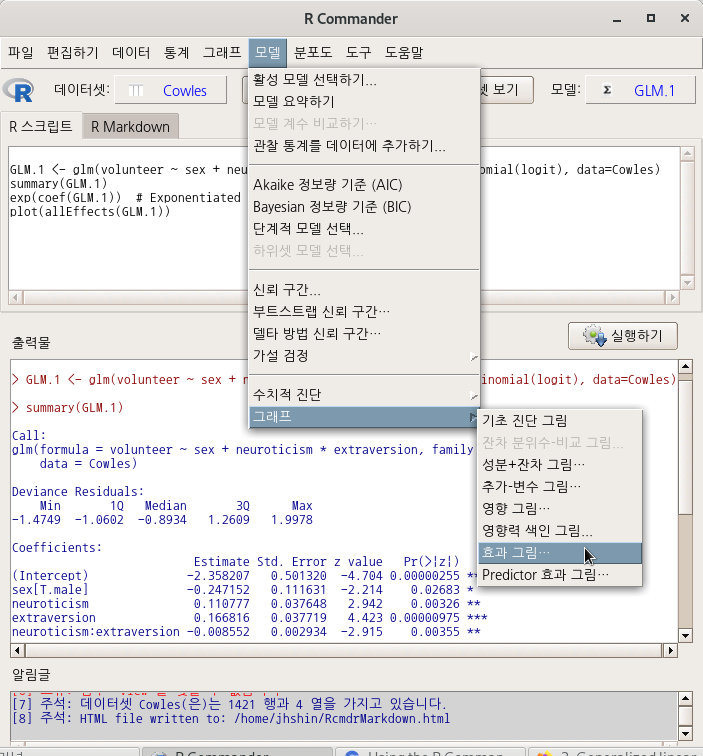Choose 활성 모델 선택하기 menu entry
The width and height of the screenshot is (703, 756).
click(364, 80)
